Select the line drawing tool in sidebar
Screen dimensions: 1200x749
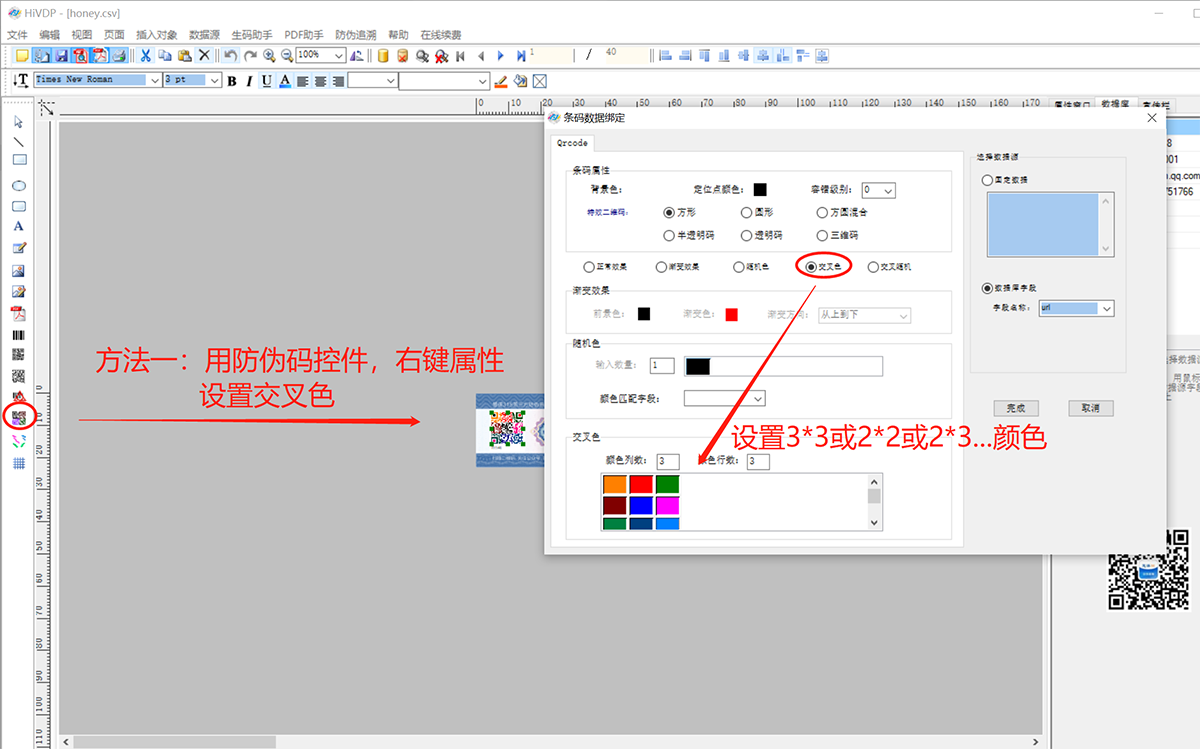18,142
